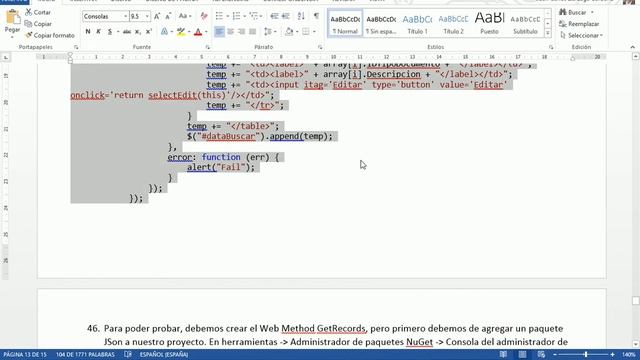Click the zoom slider handle

click(586, 354)
